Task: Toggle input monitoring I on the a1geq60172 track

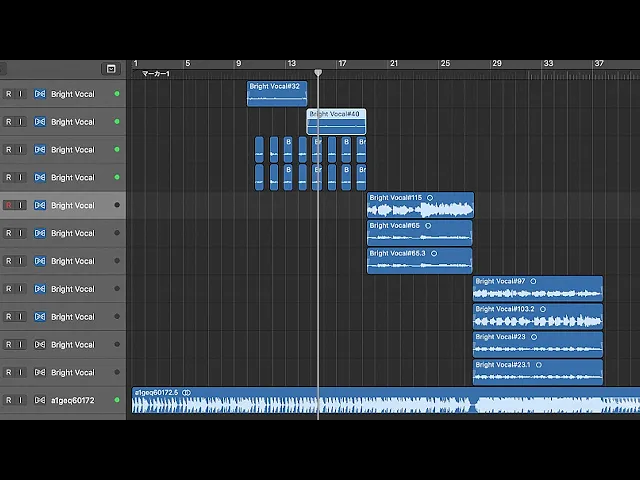Action: pyautogui.click(x=20, y=400)
